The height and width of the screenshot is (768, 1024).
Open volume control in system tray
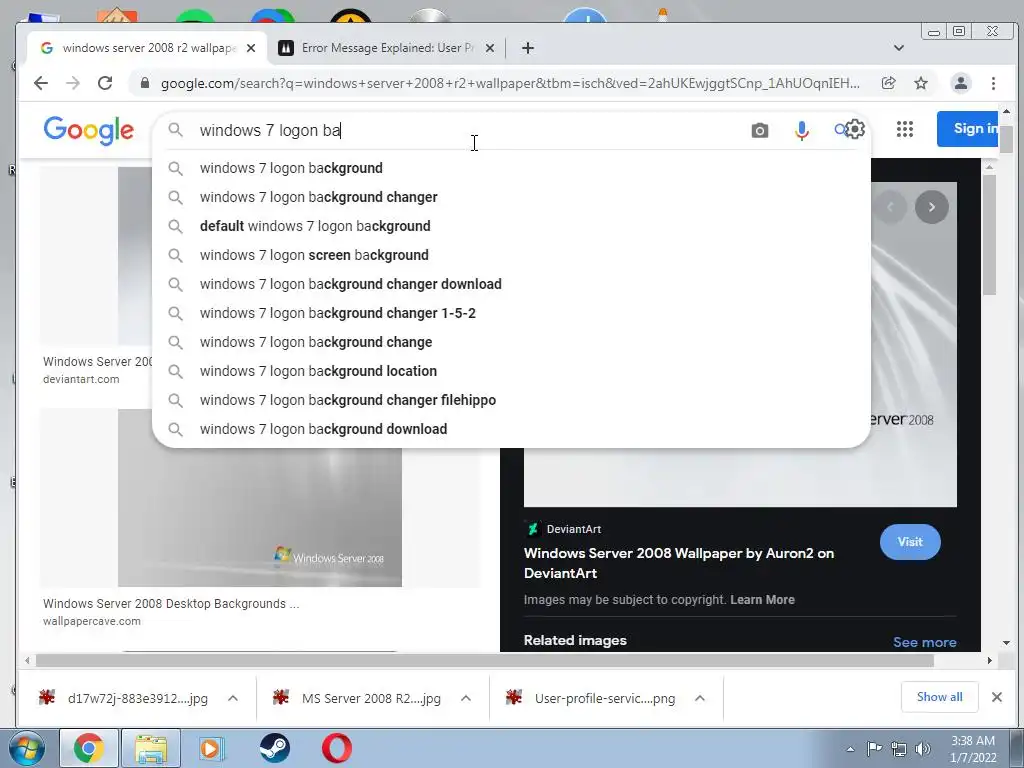[922, 749]
